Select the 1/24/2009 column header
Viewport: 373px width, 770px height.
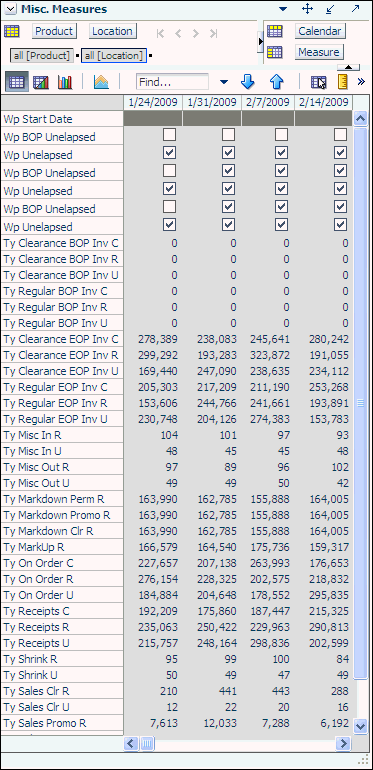pos(153,102)
